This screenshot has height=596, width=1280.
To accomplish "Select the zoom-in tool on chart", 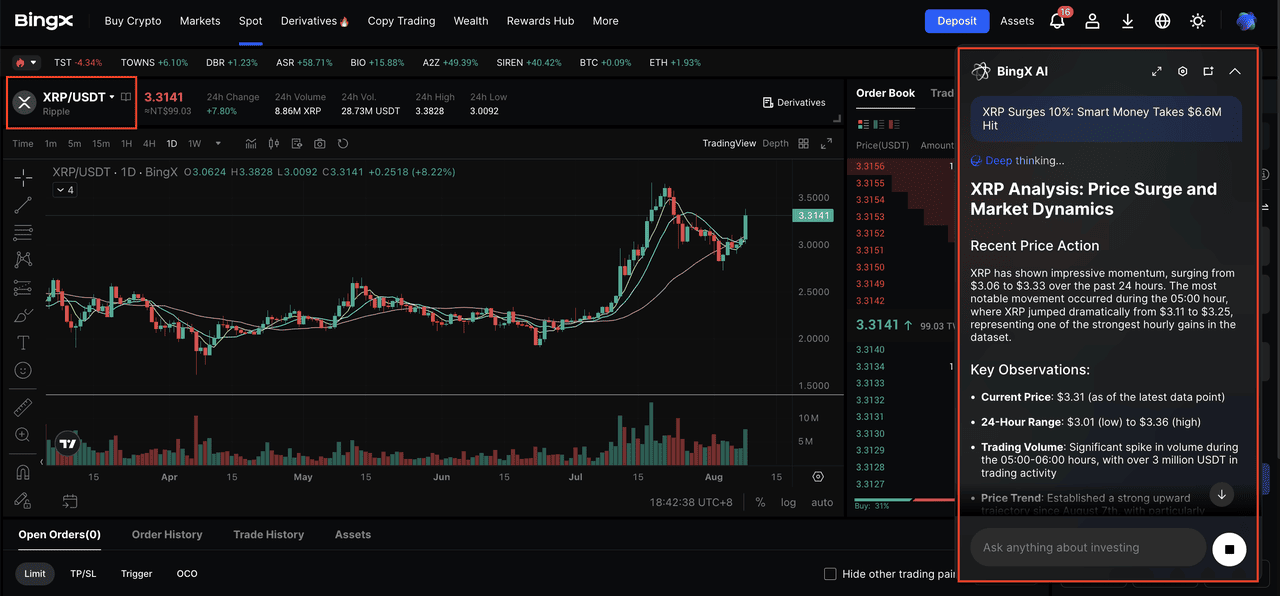I will [23, 435].
